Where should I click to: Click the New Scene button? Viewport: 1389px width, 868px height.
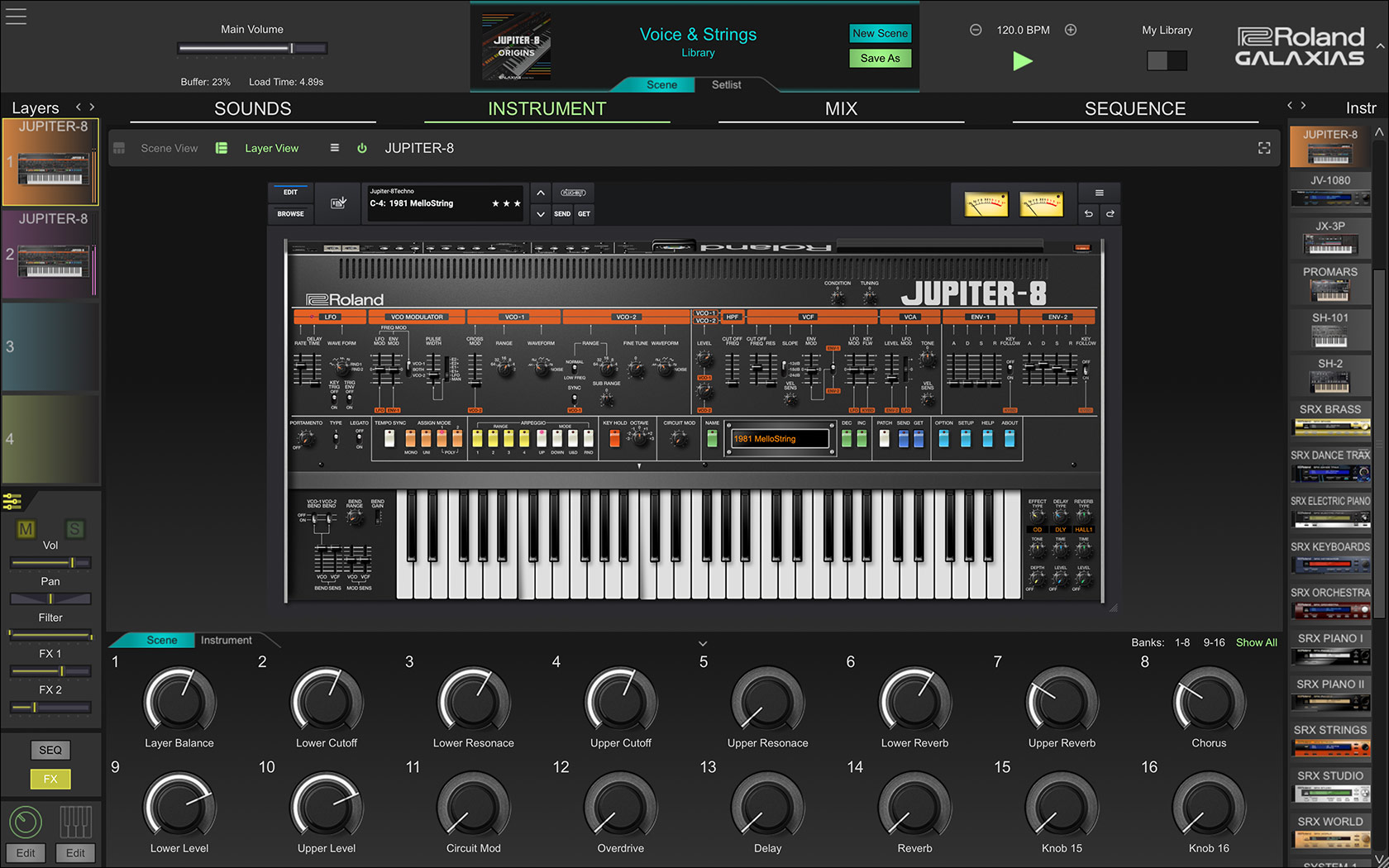(880, 33)
